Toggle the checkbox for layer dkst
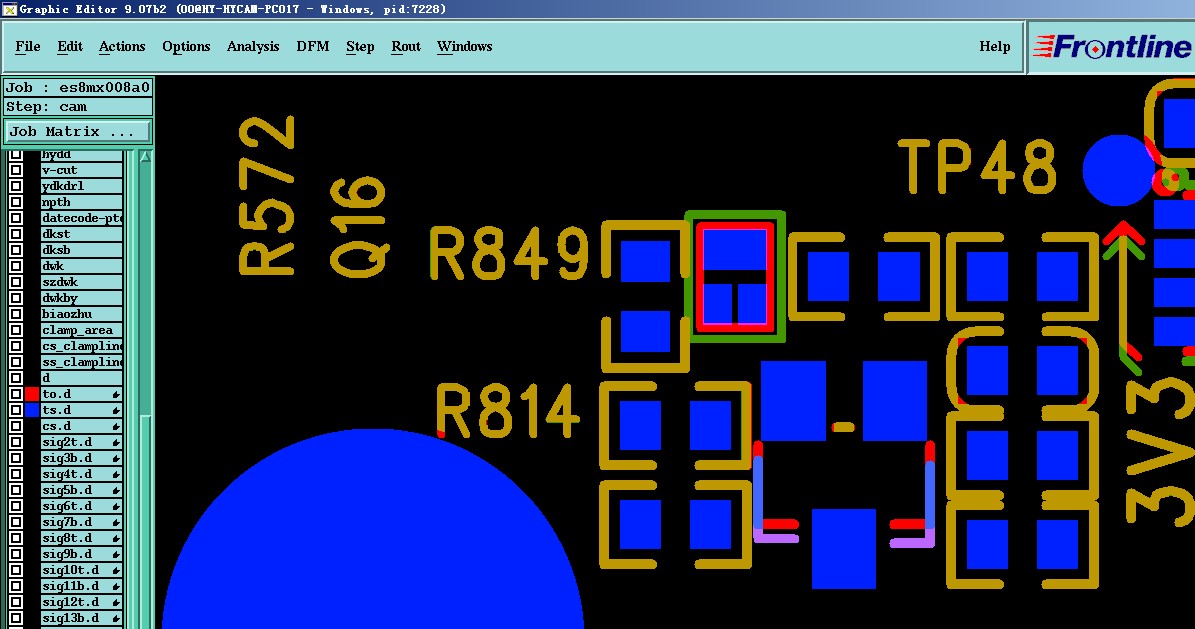 tap(15, 234)
